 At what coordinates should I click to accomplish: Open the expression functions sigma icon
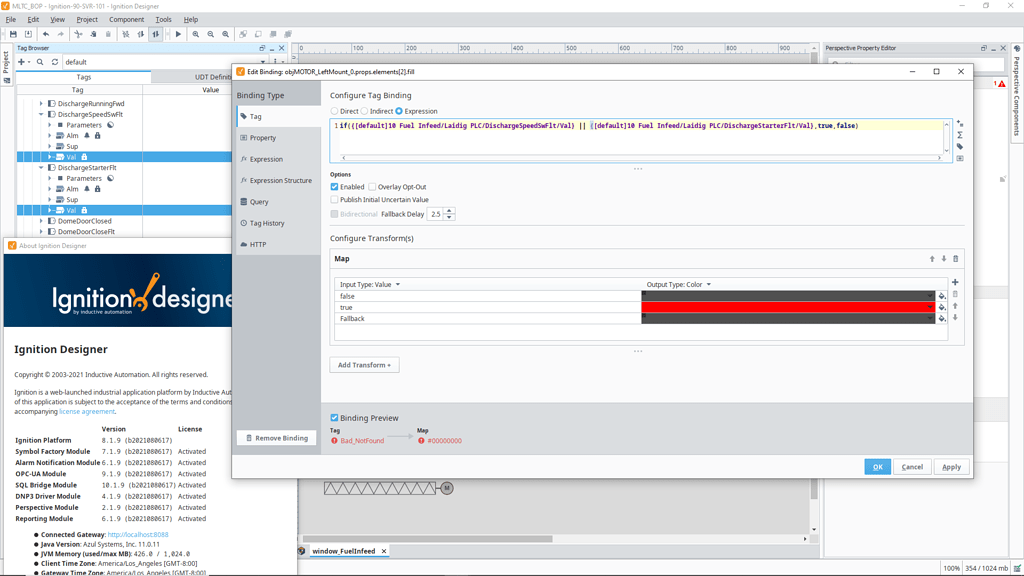point(960,134)
